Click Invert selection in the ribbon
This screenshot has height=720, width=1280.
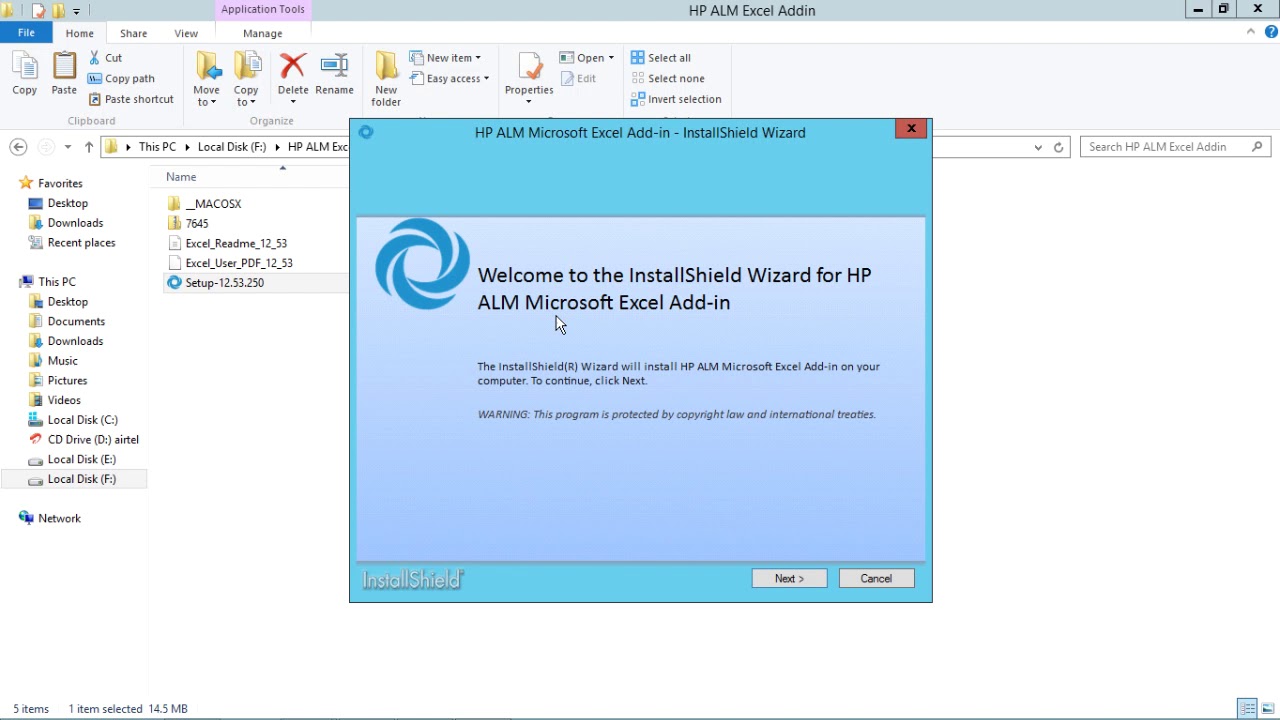tap(676, 99)
